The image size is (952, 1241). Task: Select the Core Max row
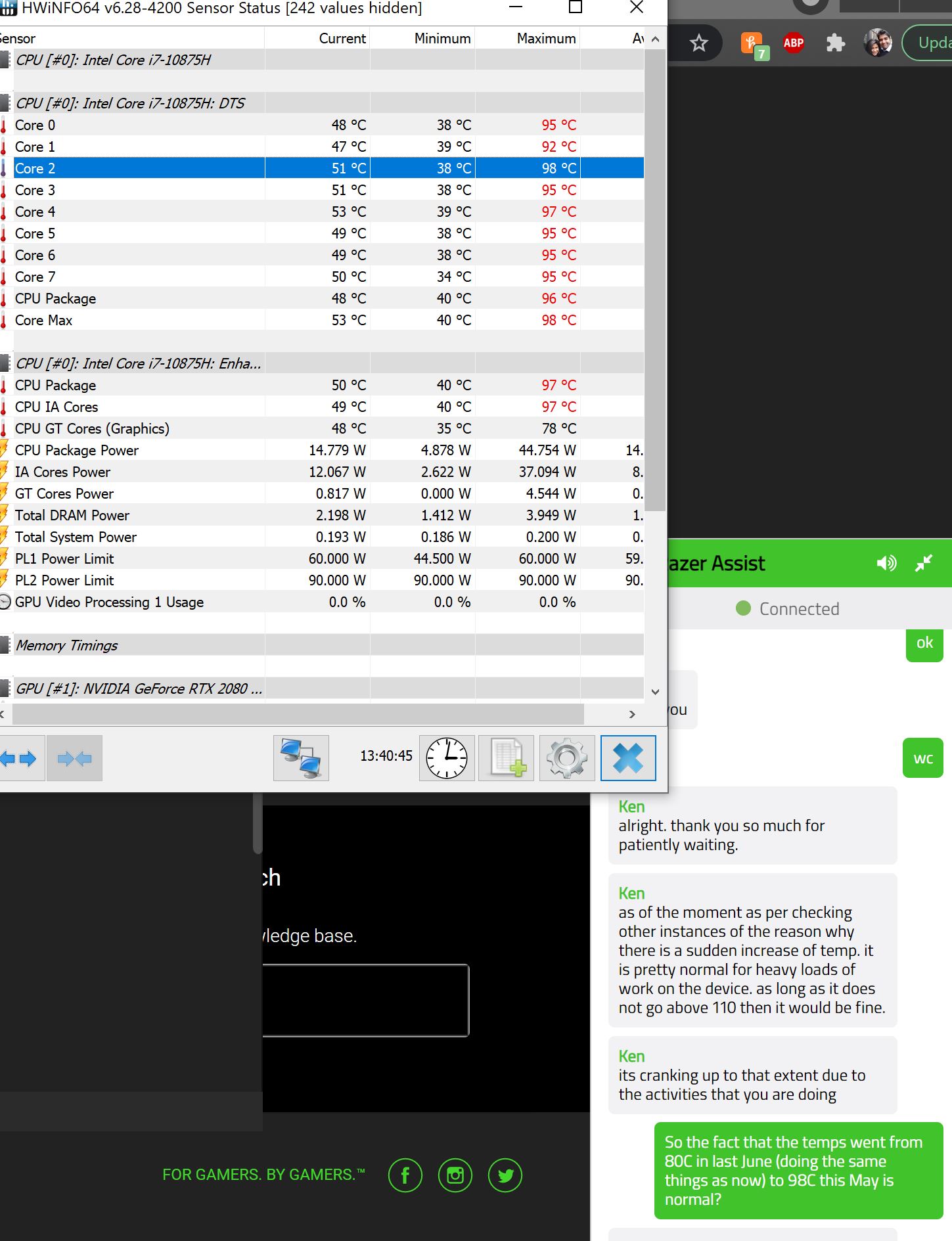tap(322, 320)
